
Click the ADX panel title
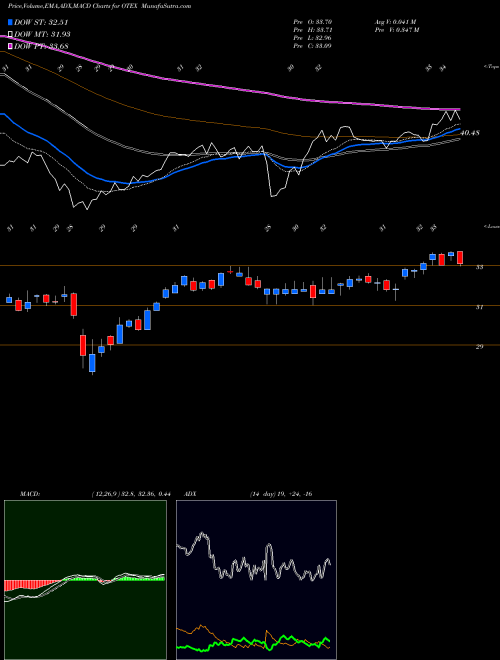(x=190, y=494)
